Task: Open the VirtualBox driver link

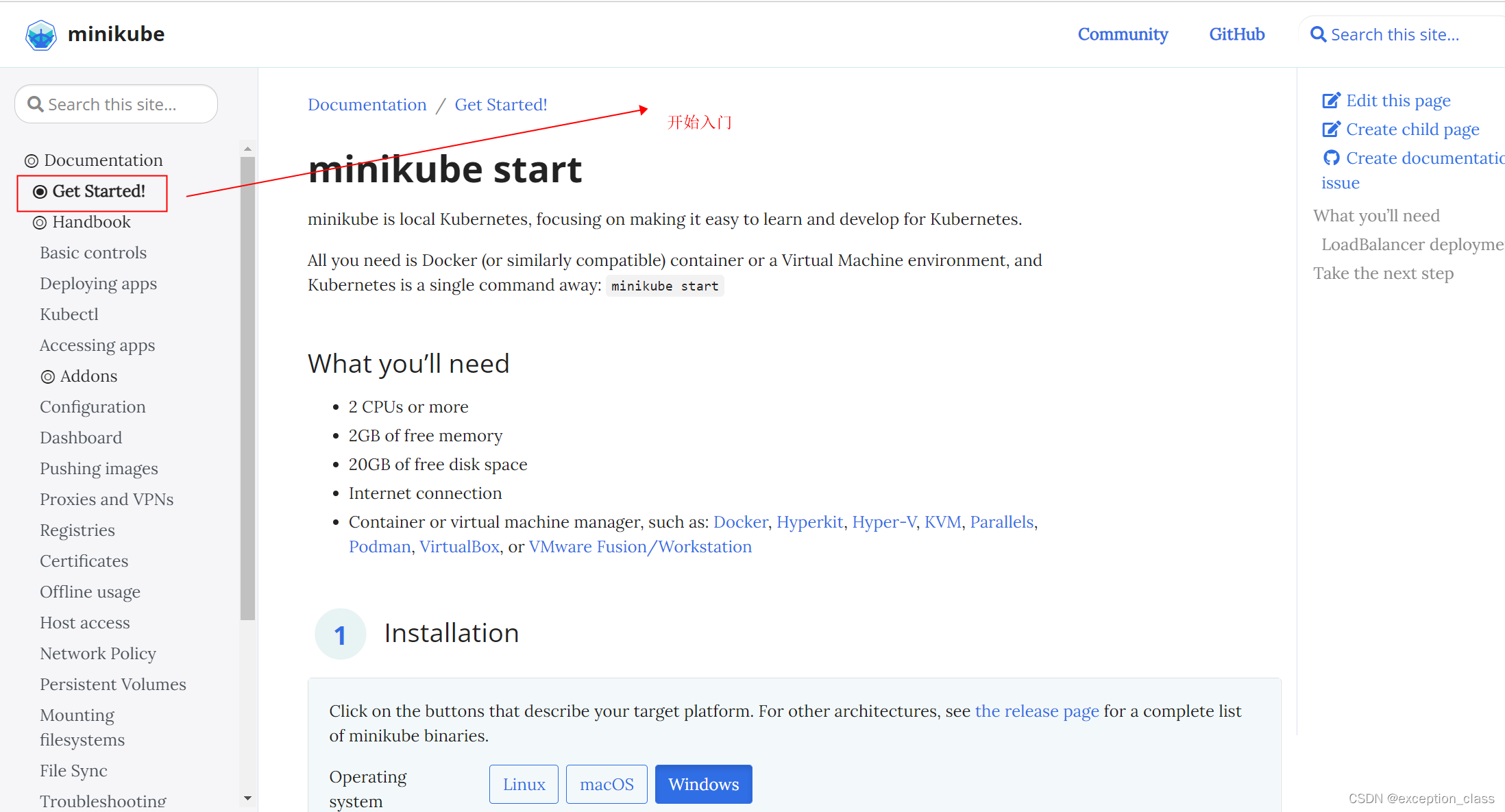Action: (x=459, y=547)
